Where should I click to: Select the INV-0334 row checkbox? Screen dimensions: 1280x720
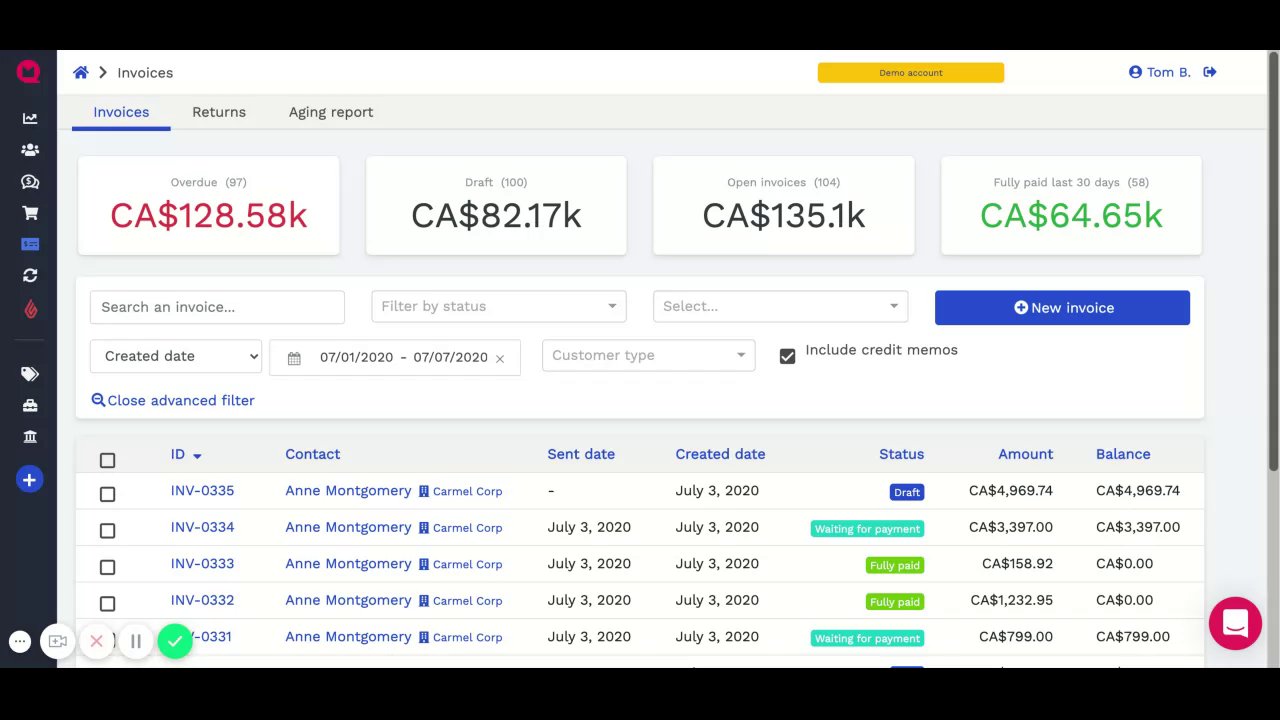(108, 530)
